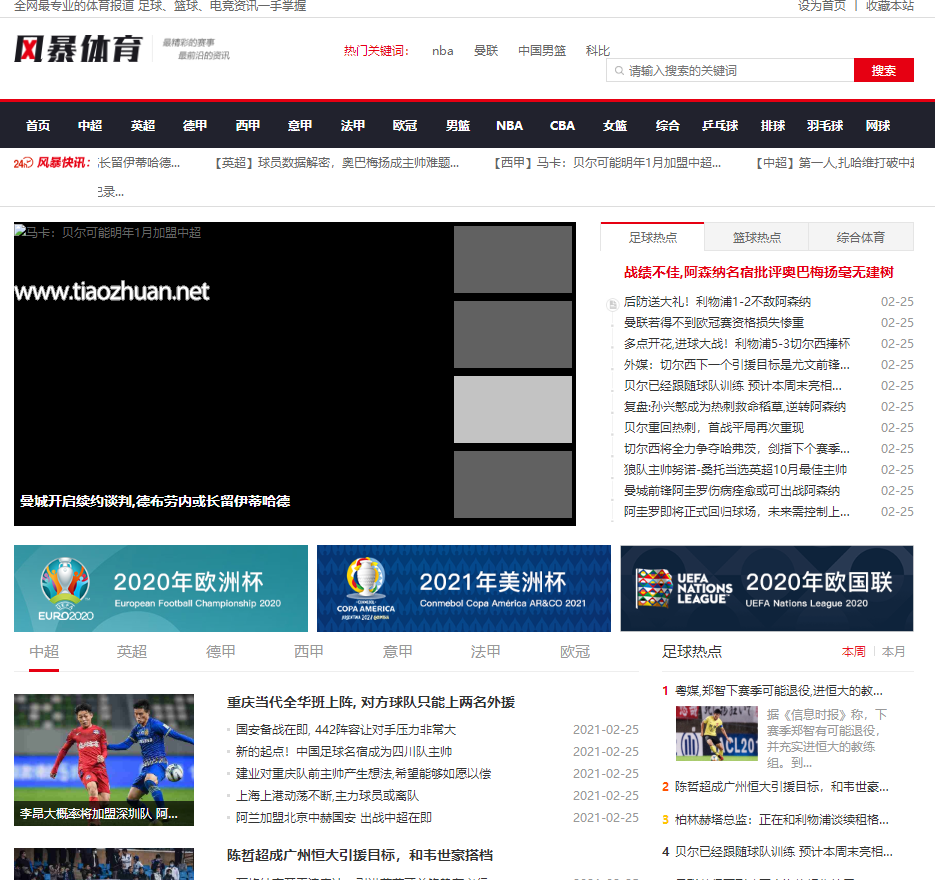Image resolution: width=935 pixels, height=880 pixels.
Task: Open the 2020年欧洲杯 Euro 2020 banner
Action: point(161,588)
